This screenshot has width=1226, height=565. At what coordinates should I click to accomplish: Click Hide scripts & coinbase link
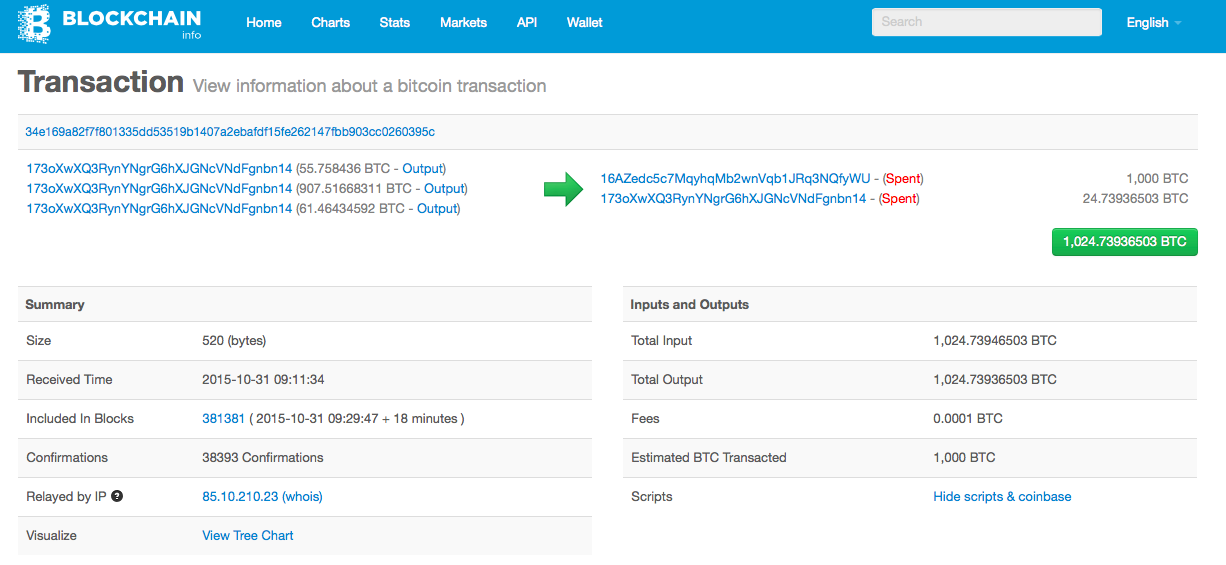click(x=1002, y=497)
